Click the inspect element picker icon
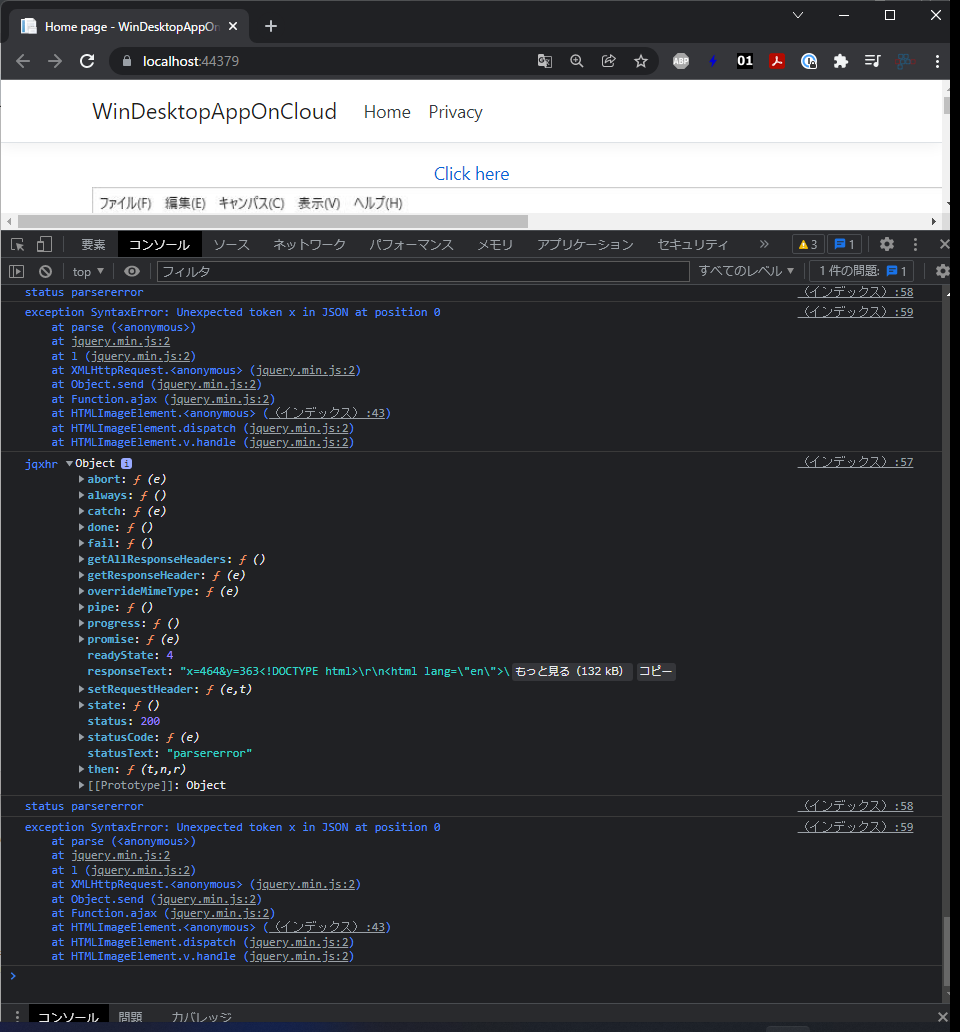The height and width of the screenshot is (1032, 960). 17,244
